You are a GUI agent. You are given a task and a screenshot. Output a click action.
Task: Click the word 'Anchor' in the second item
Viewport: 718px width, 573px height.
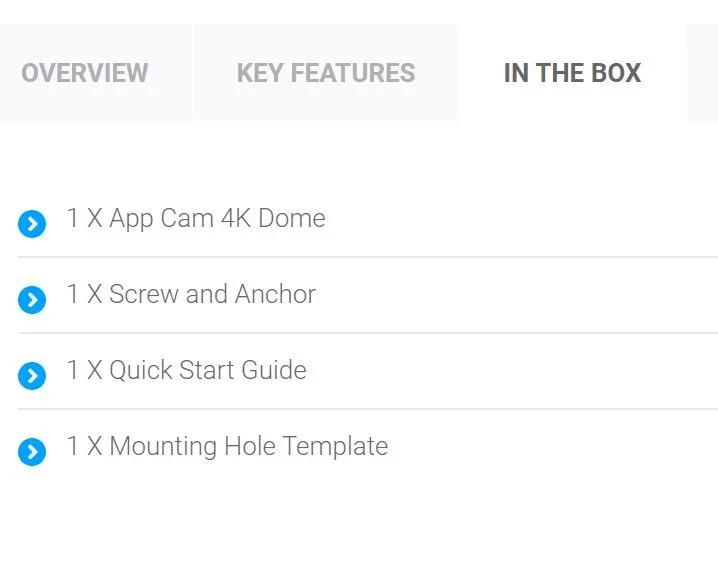275,294
